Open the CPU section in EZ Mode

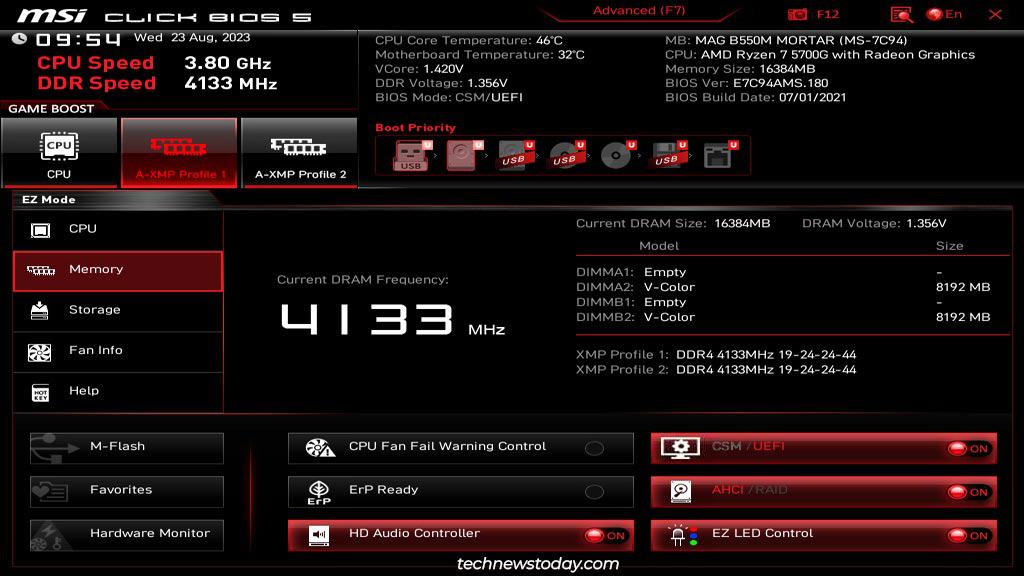click(x=118, y=229)
